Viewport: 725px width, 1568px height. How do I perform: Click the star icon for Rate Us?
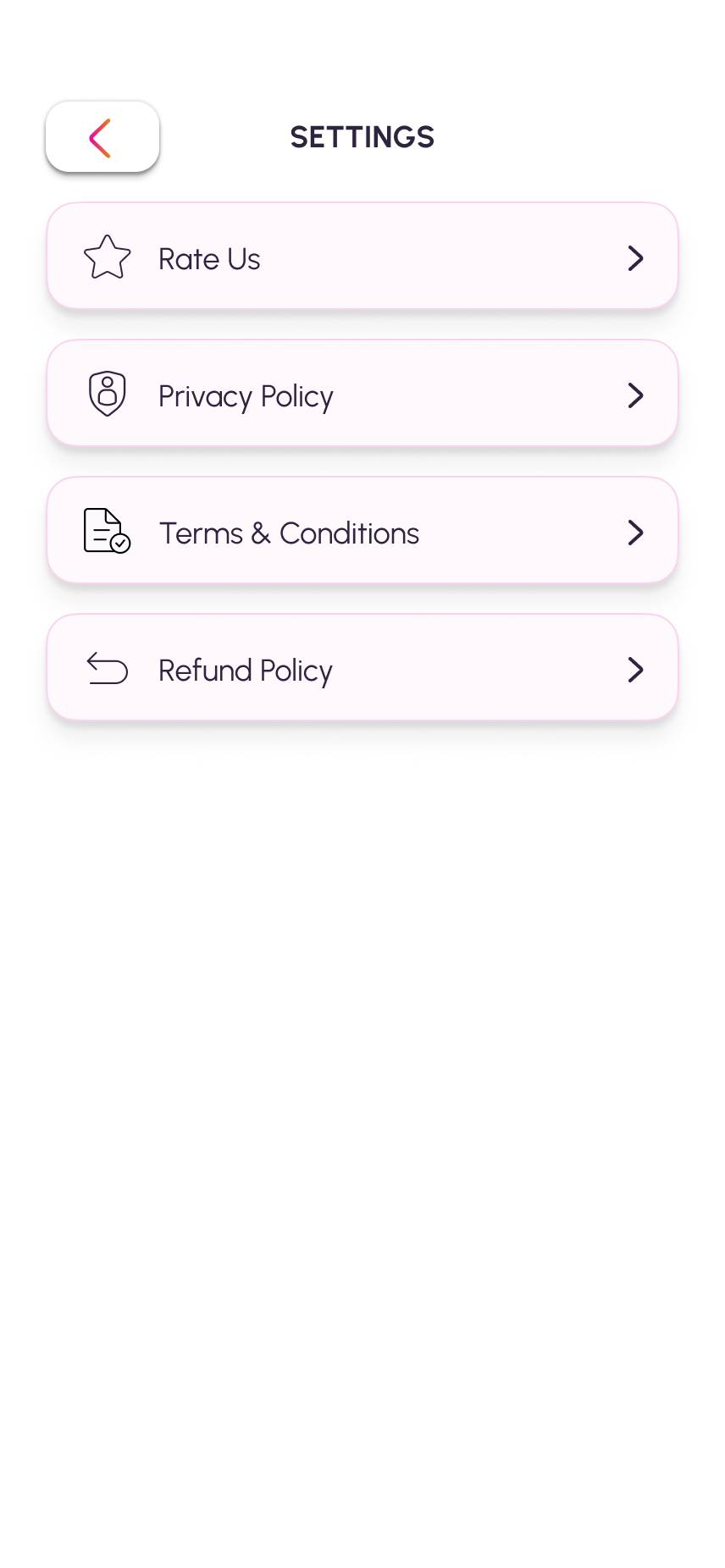click(108, 257)
